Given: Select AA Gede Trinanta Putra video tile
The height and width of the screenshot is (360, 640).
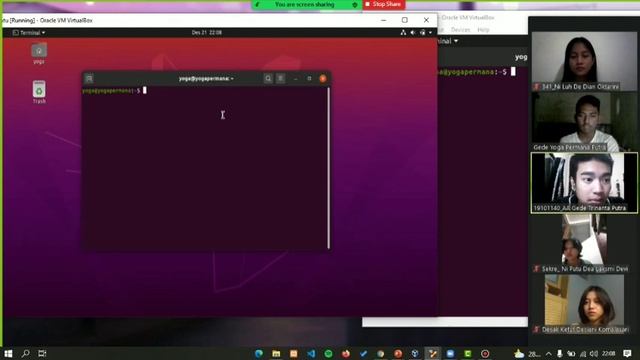Looking at the screenshot, I should point(584,182).
